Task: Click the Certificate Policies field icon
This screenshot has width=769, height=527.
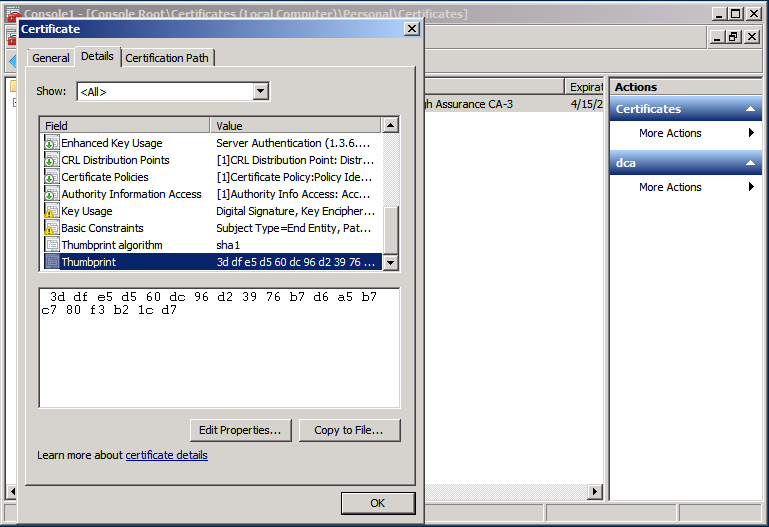Action: click(x=51, y=177)
